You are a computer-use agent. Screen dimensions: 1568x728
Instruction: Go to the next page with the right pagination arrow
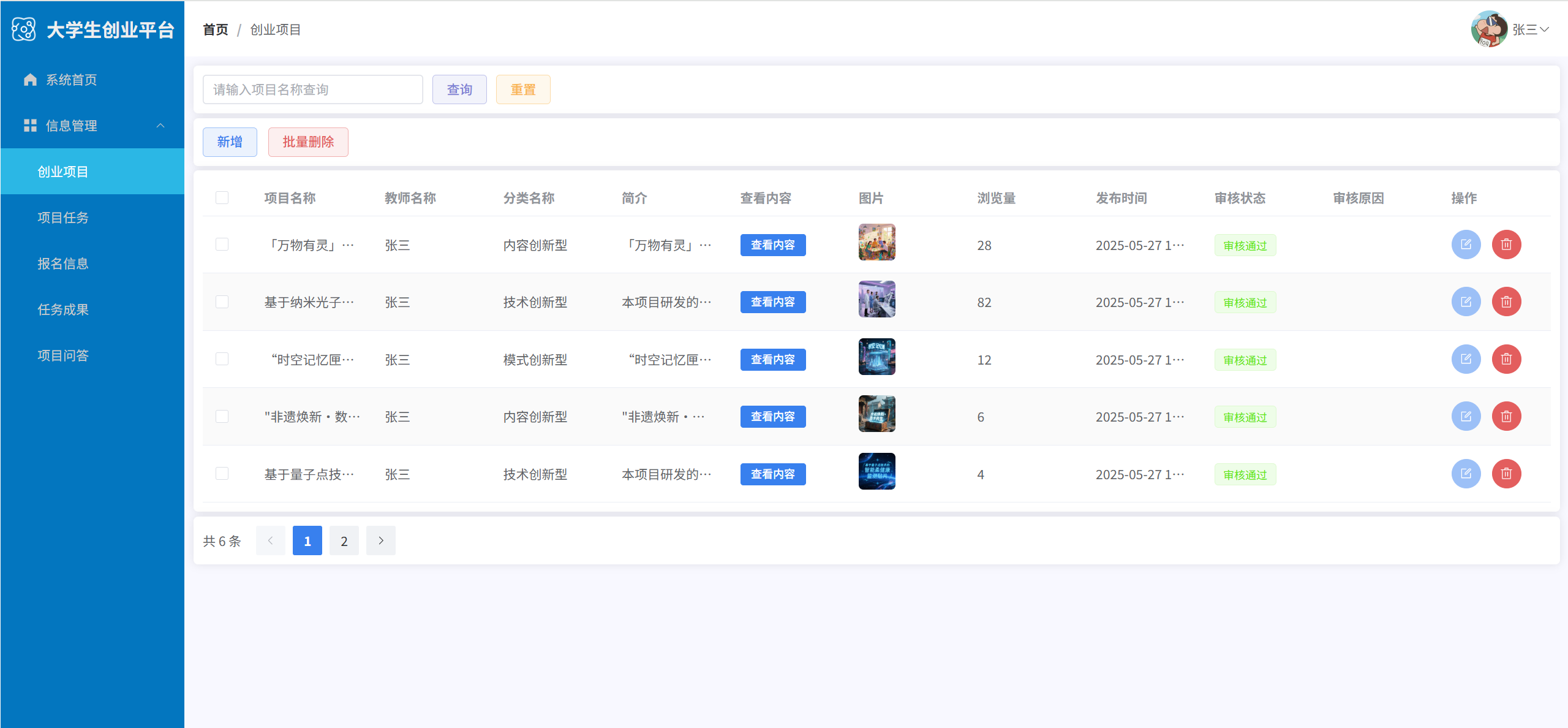point(380,540)
